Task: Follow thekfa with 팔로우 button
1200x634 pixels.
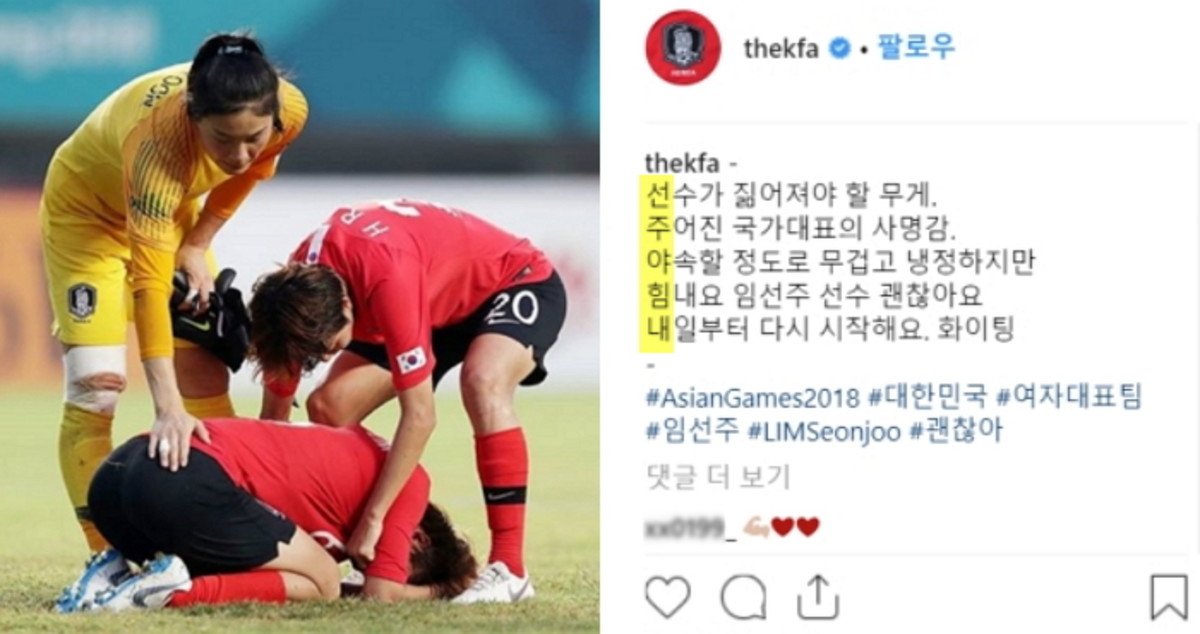Action: pyautogui.click(x=916, y=47)
